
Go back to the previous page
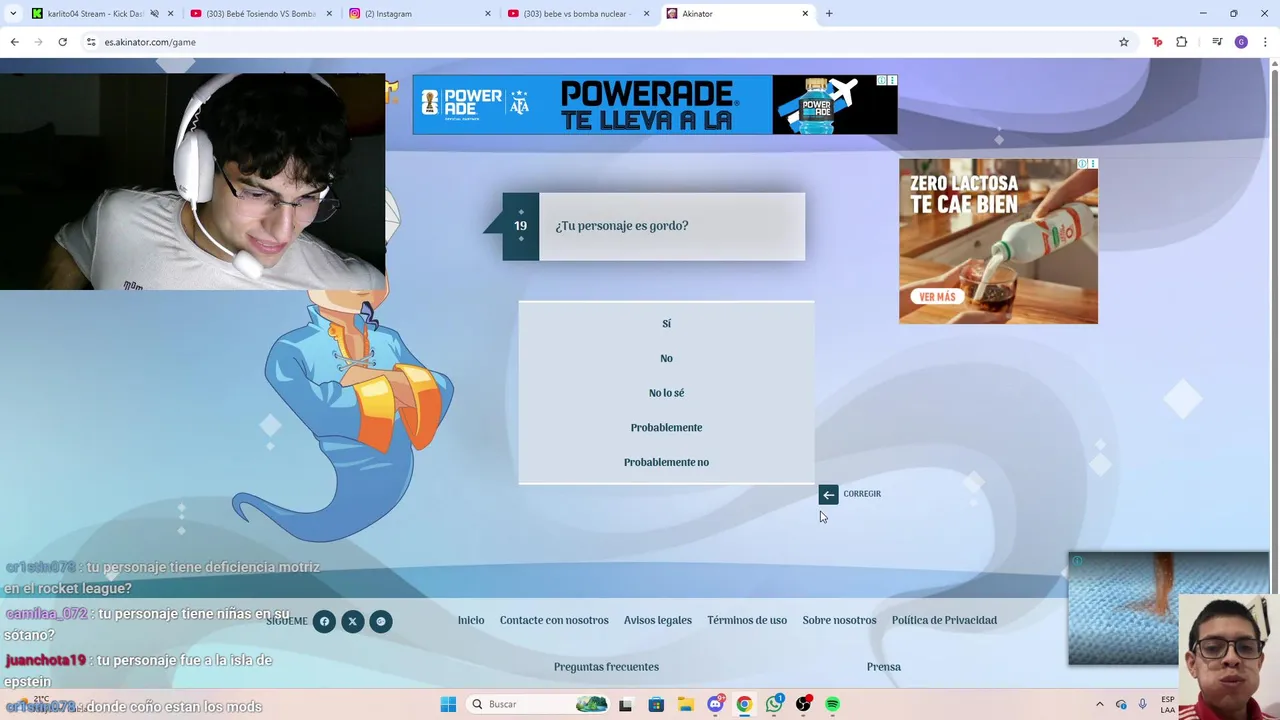pos(14,42)
